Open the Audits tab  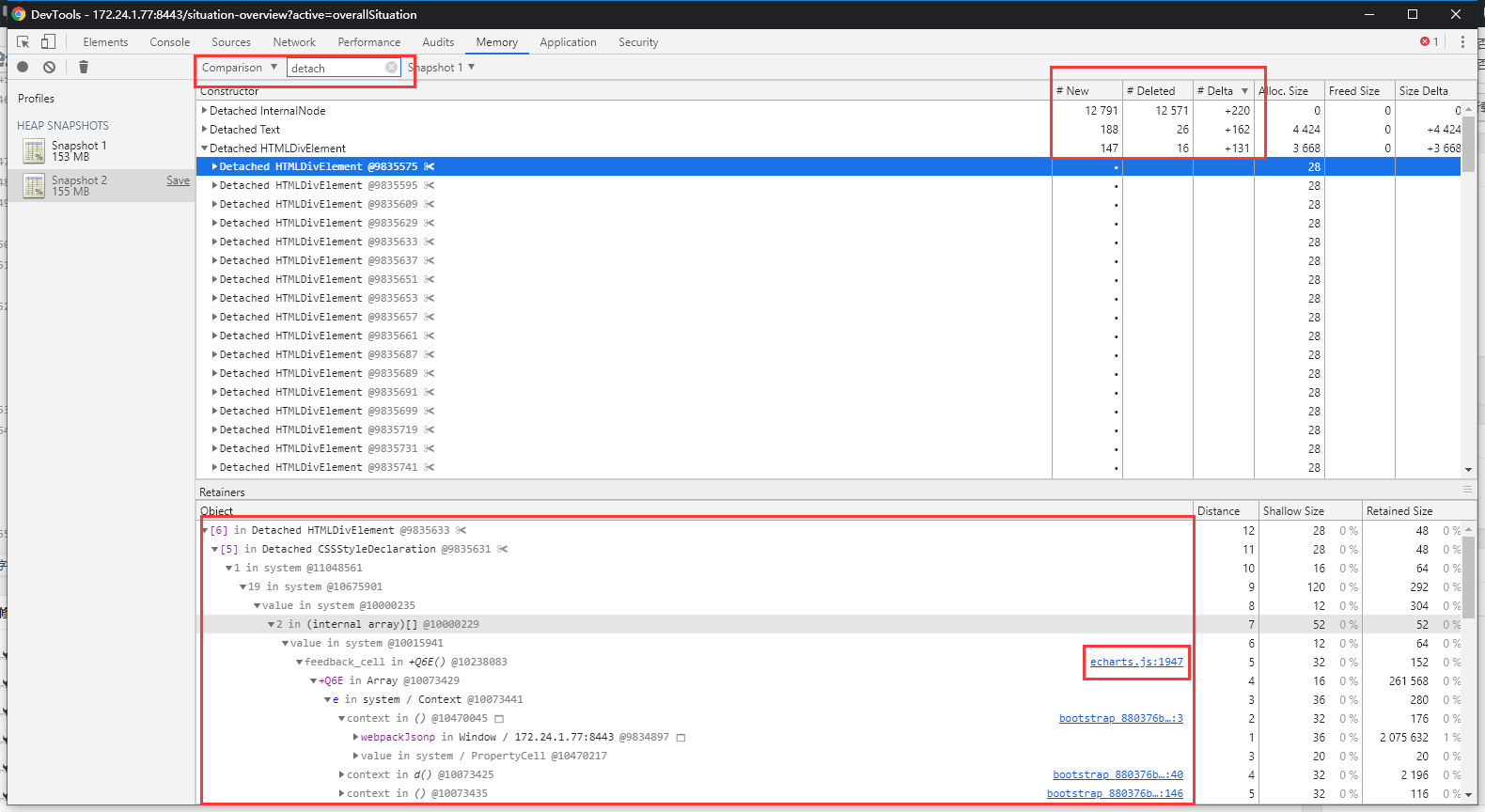[x=438, y=42]
